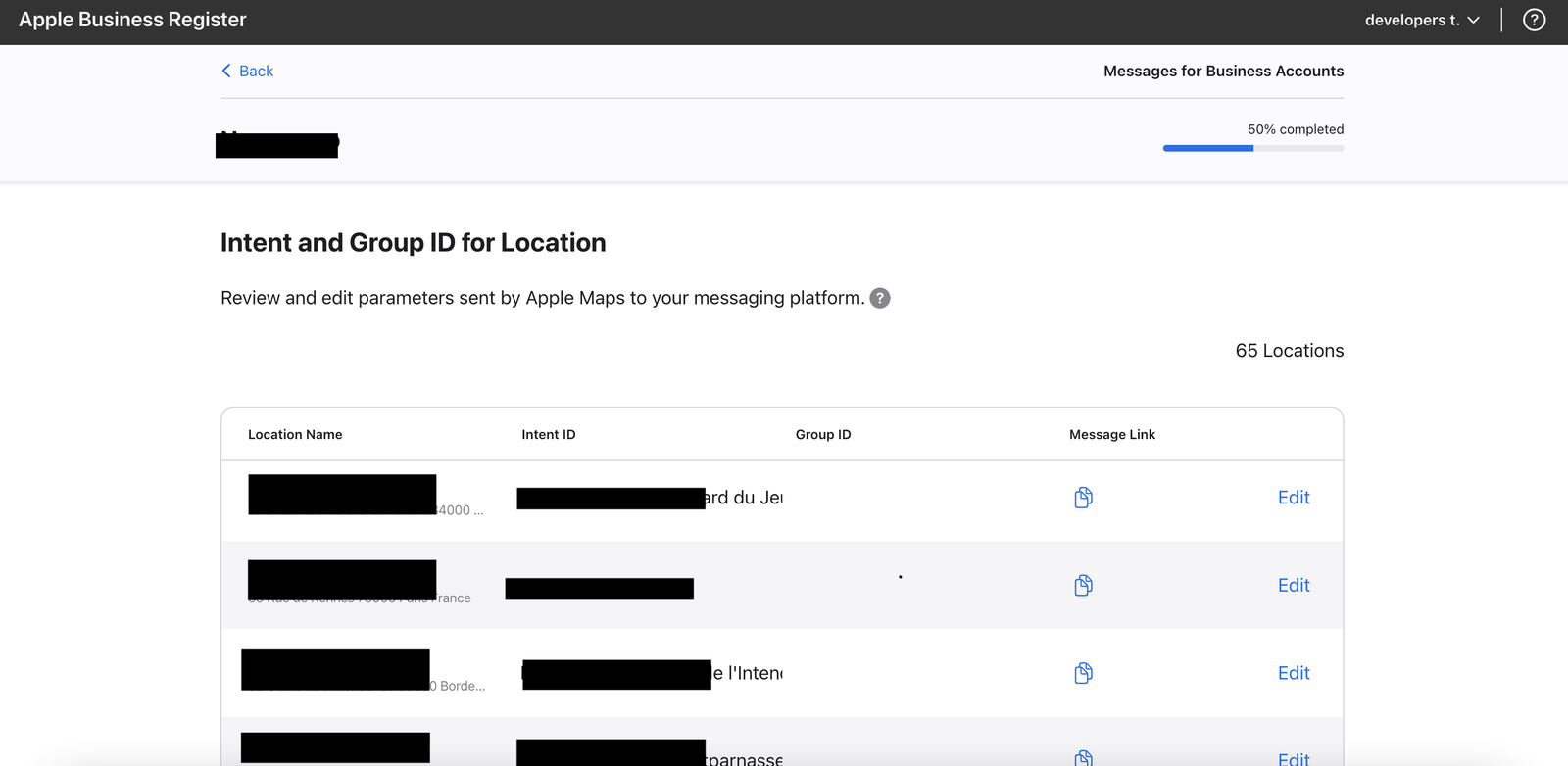Image resolution: width=1568 pixels, height=766 pixels.
Task: Copy message link for the 'ard du Jeu' row
Action: point(1083,498)
